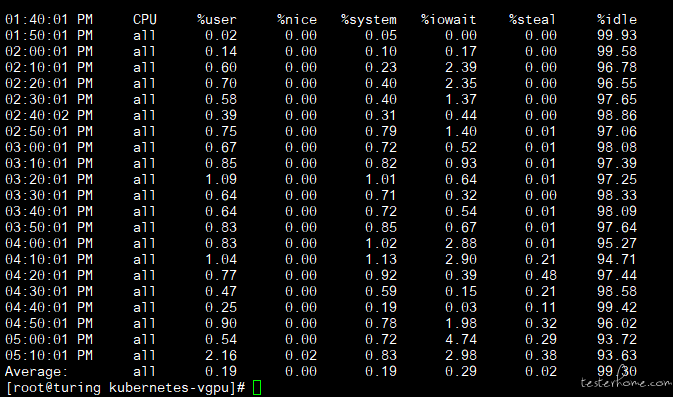
Task: Click the %steal column header
Action: [x=532, y=19]
